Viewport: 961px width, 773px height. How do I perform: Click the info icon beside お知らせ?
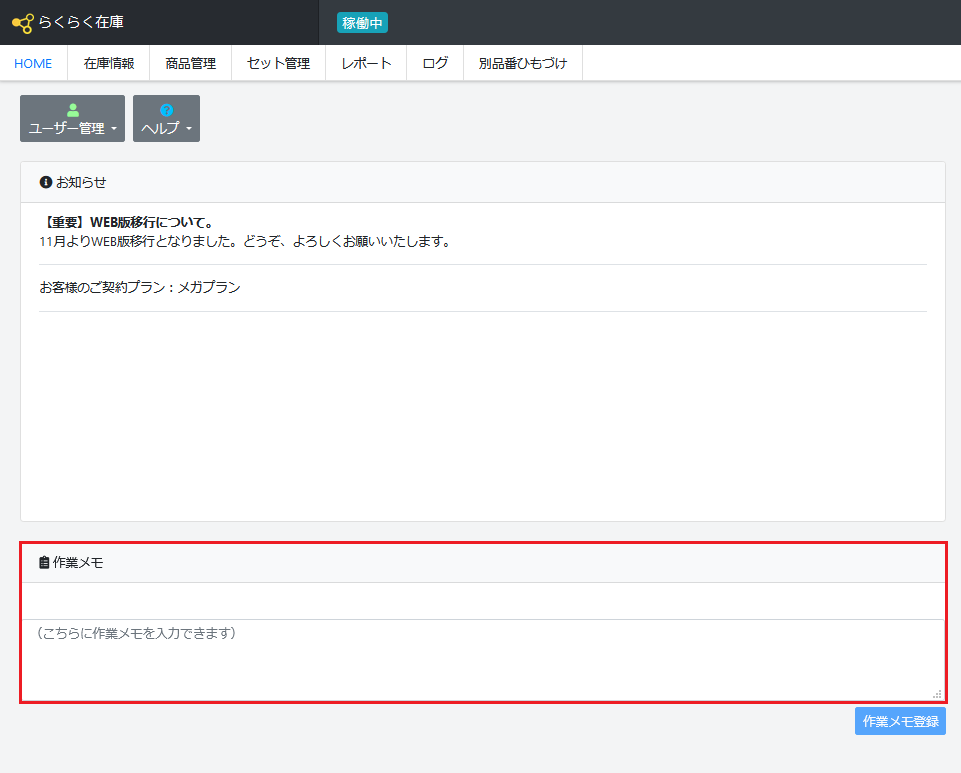pyautogui.click(x=45, y=182)
